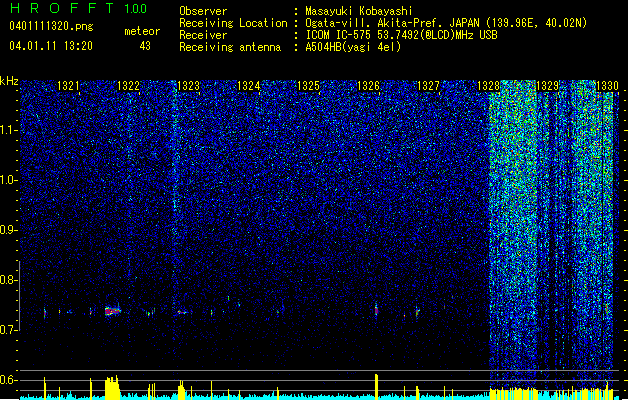Click the 1328 time marker
This screenshot has width=629, height=400.
[x=488, y=86]
